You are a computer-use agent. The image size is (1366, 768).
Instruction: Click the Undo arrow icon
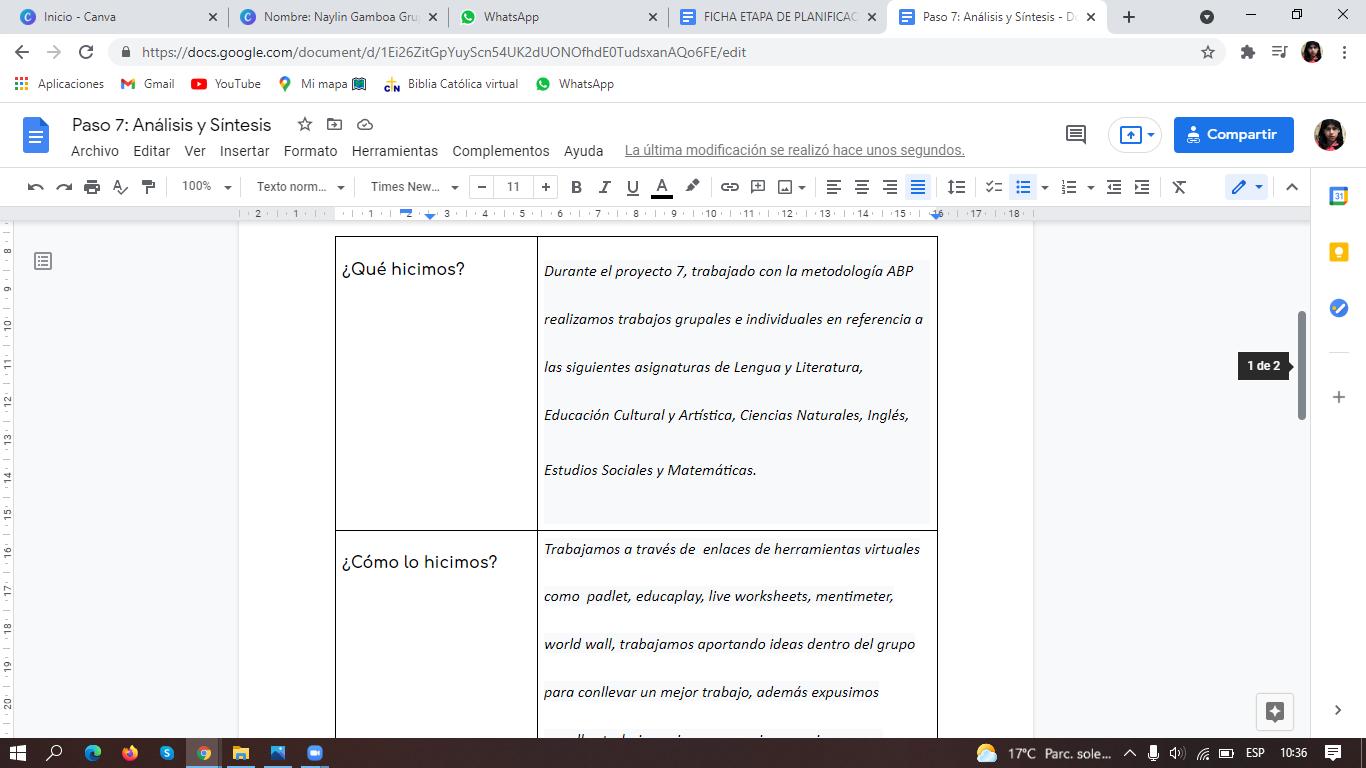pos(36,187)
